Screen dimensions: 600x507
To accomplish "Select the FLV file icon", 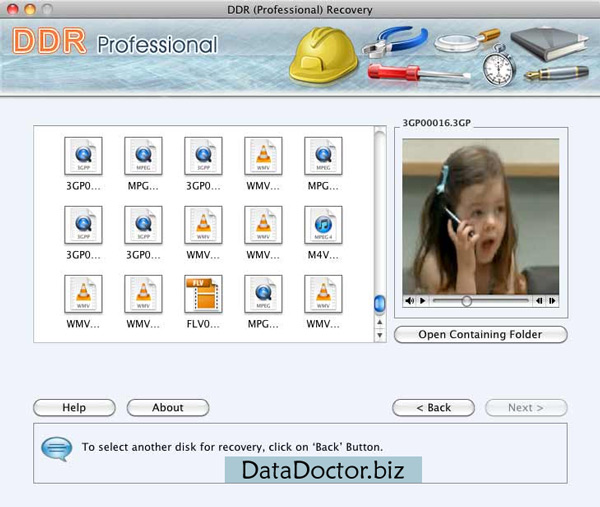I will 203,294.
